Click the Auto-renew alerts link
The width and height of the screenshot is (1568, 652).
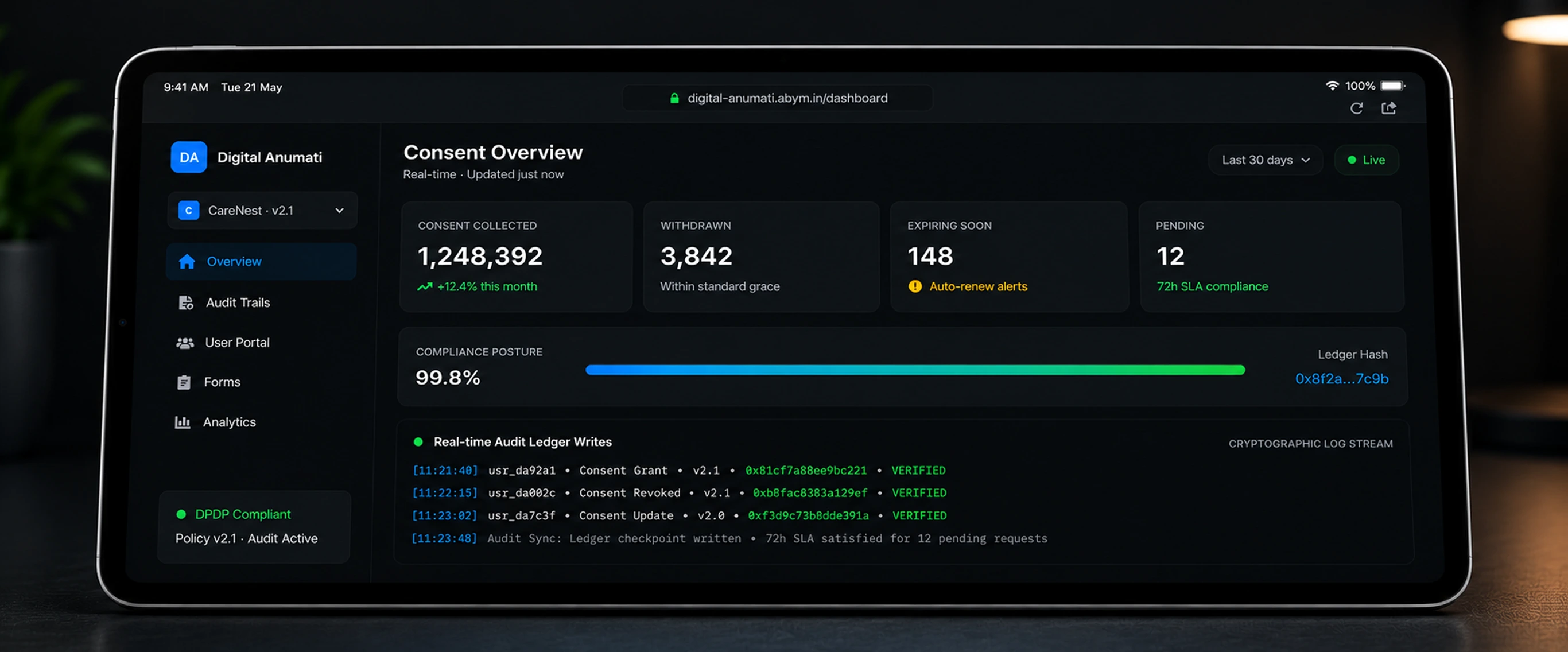[978, 286]
